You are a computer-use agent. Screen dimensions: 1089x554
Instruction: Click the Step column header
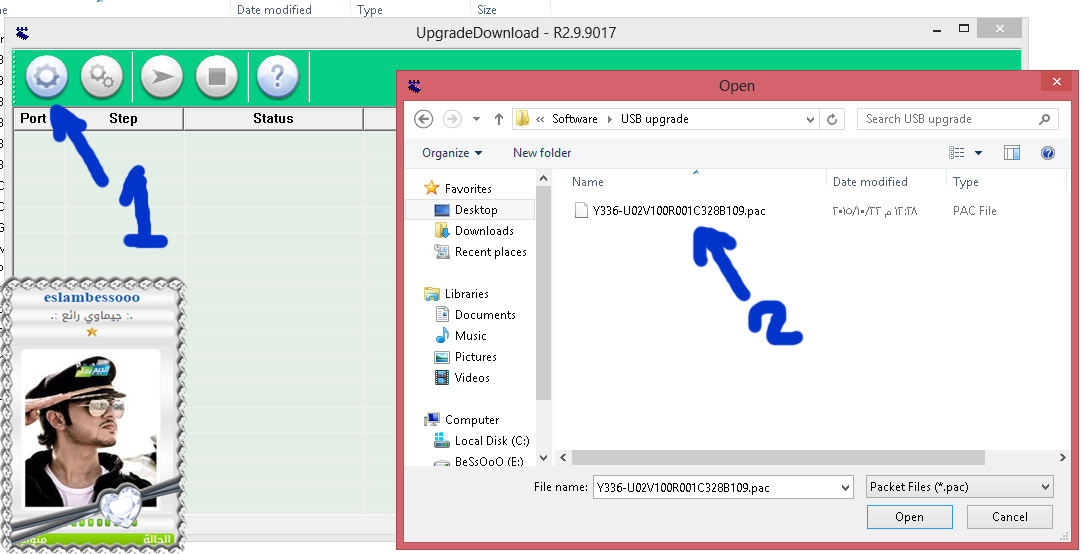tap(123, 119)
